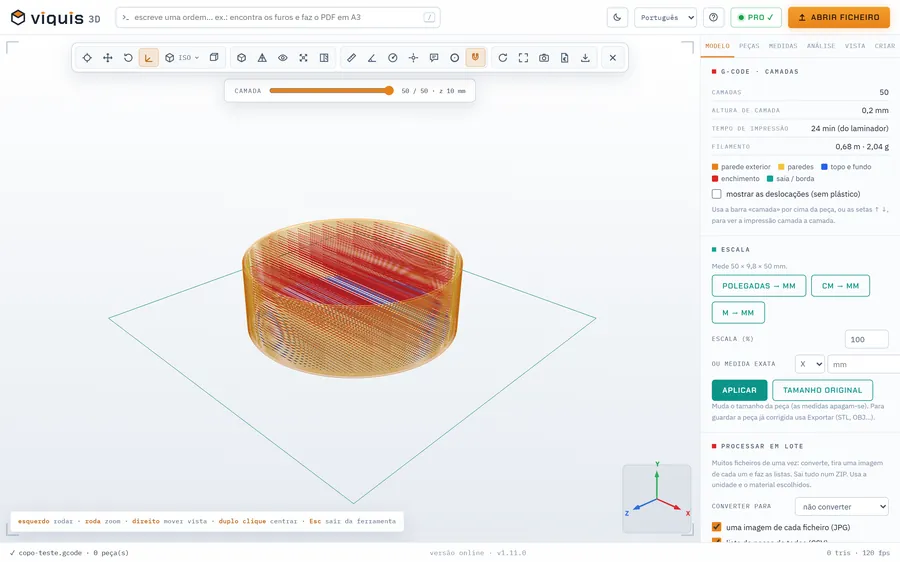Toggle the magnet snap tool
The image size is (900, 562).
[x=475, y=58]
